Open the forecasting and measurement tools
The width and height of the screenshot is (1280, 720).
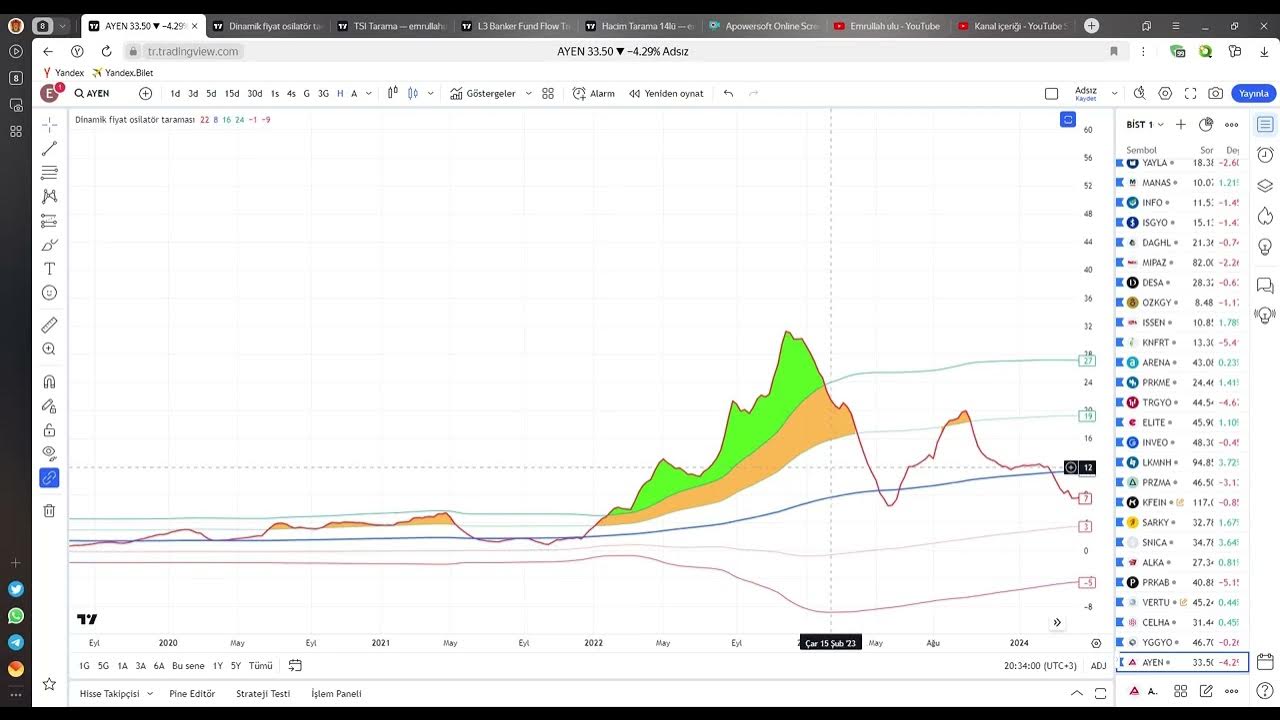coord(49,221)
